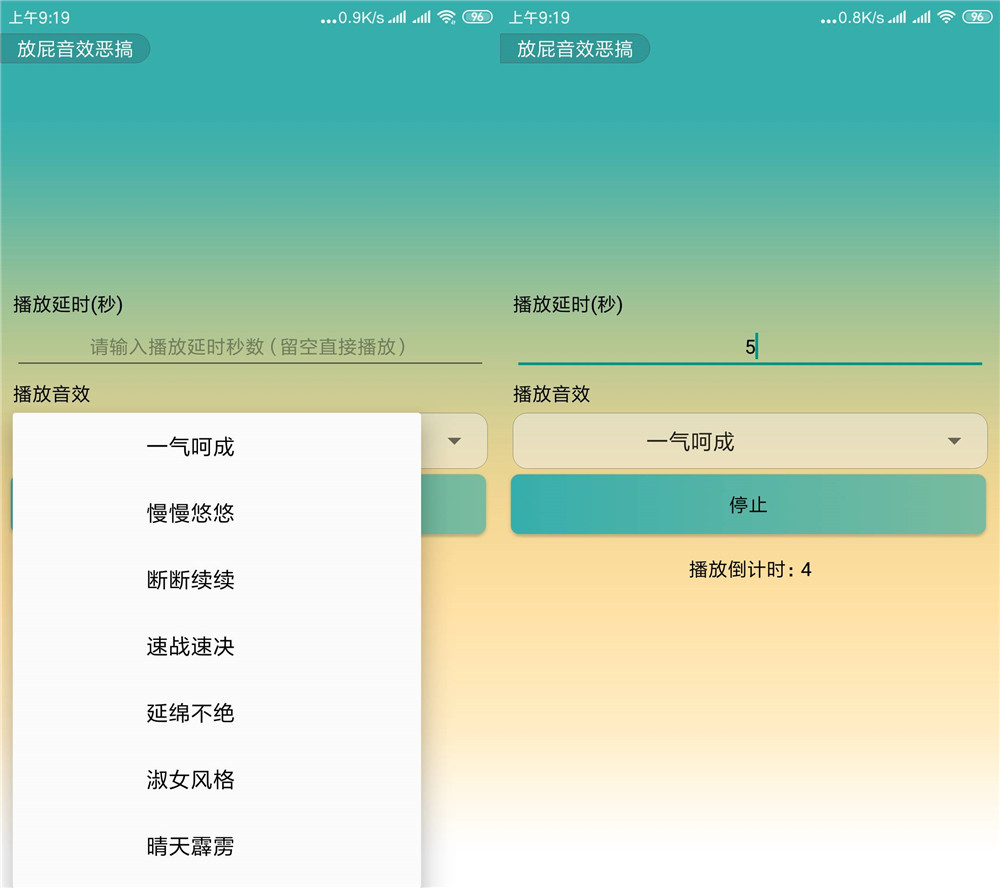The height and width of the screenshot is (888, 1000).
Task: Select 一气呵成 in the open sound list
Action: point(190,447)
